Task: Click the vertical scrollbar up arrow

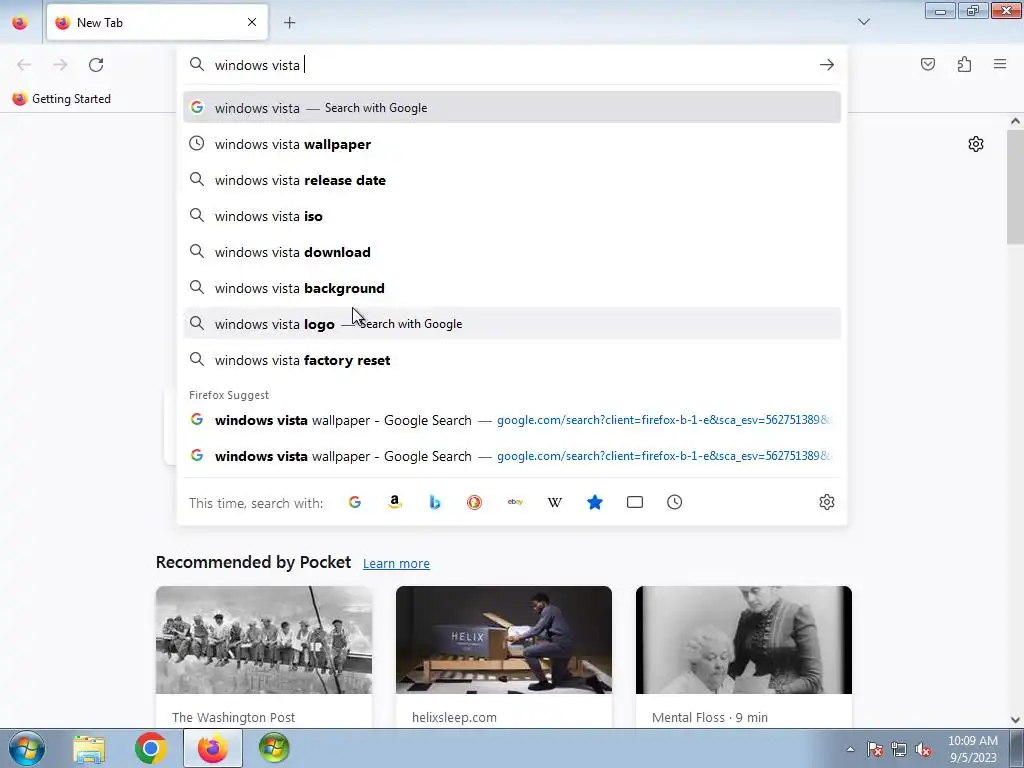Action: (1015, 121)
